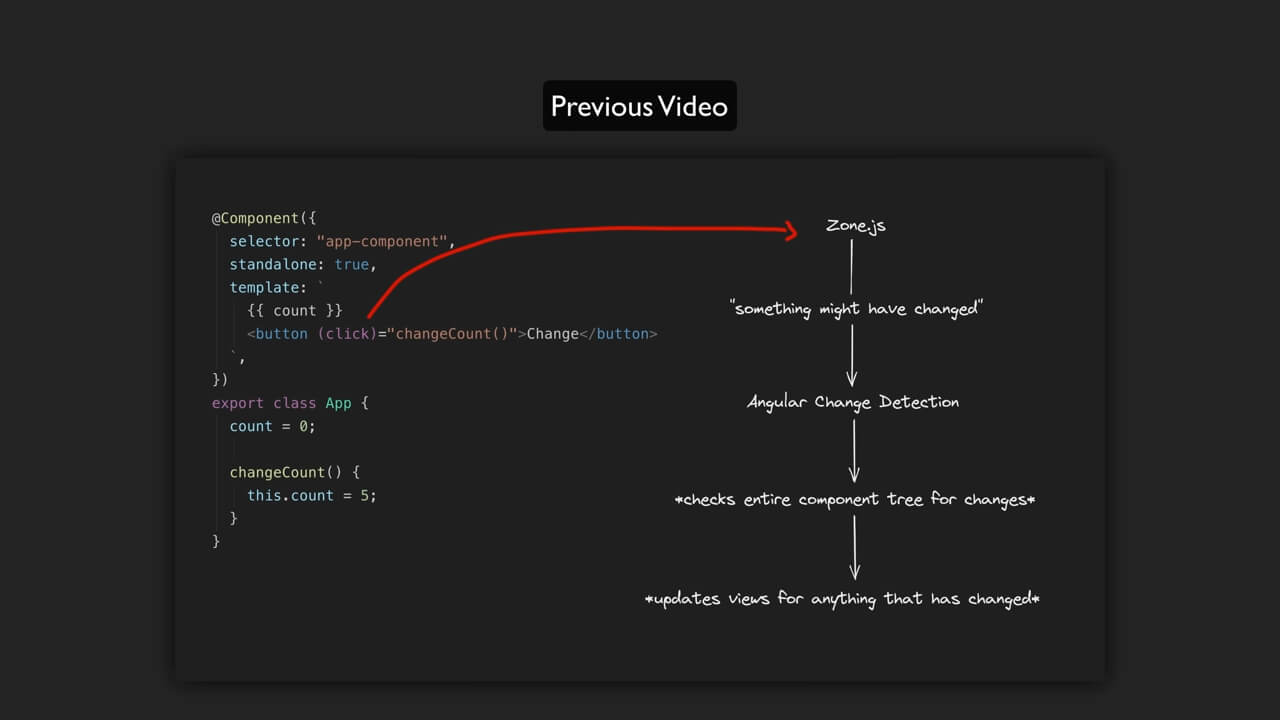The image size is (1280, 720).
Task: Click "*updates views for anything that has changed*"
Action: (x=843, y=599)
